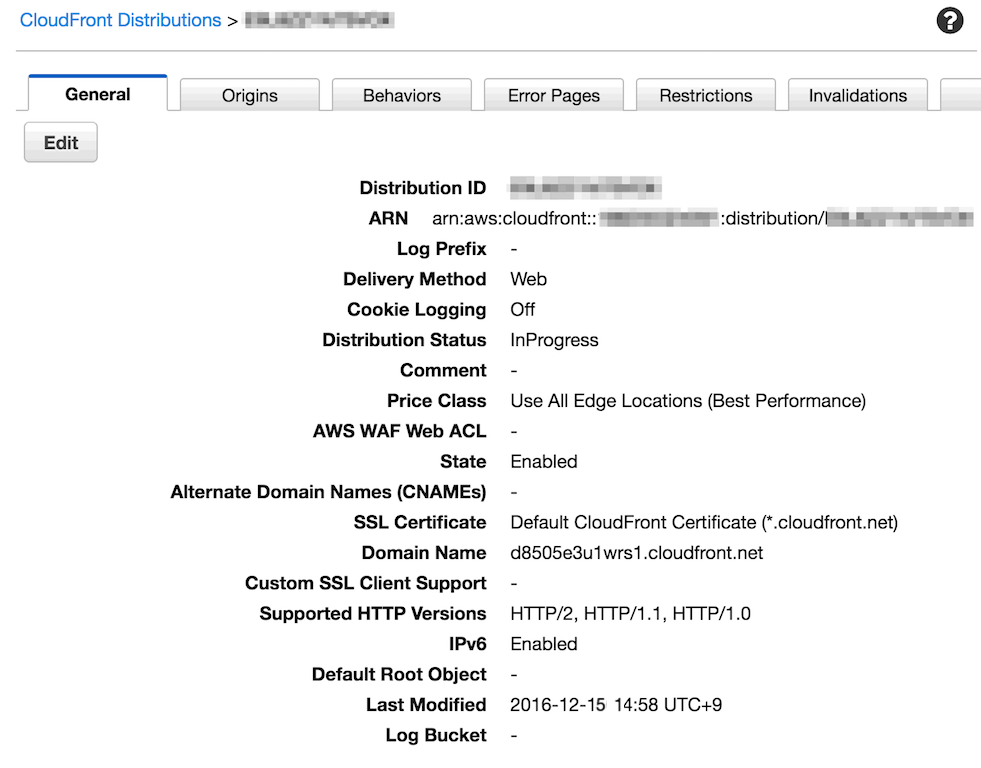981x768 pixels.
Task: Open the help question mark icon
Action: tap(949, 21)
